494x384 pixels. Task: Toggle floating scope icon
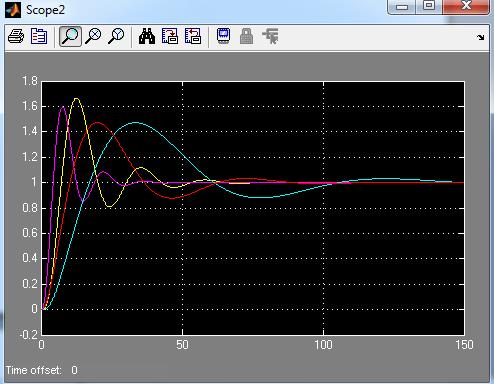223,35
